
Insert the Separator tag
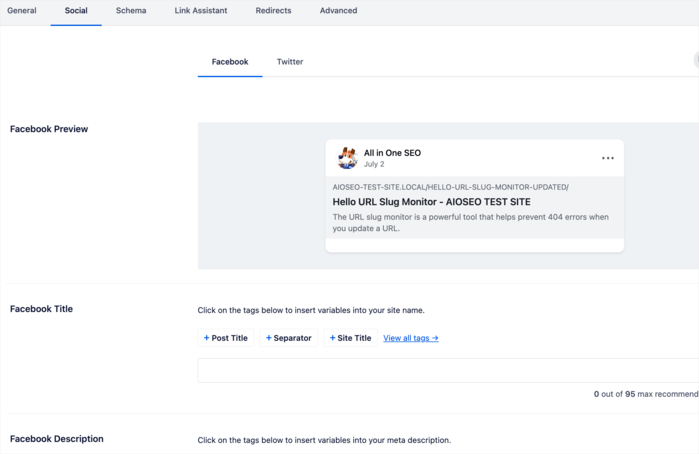(288, 338)
